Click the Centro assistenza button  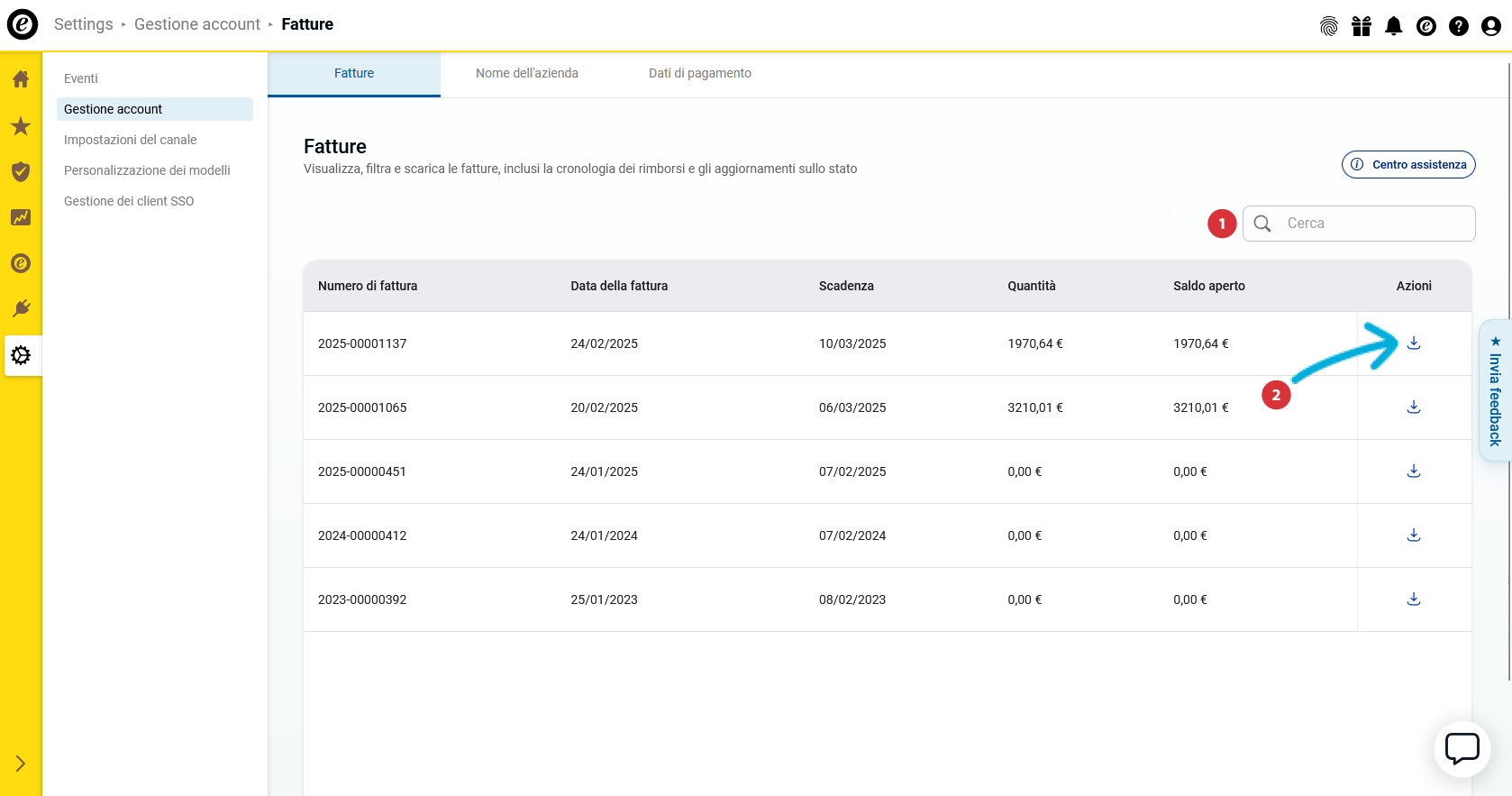(1407, 164)
